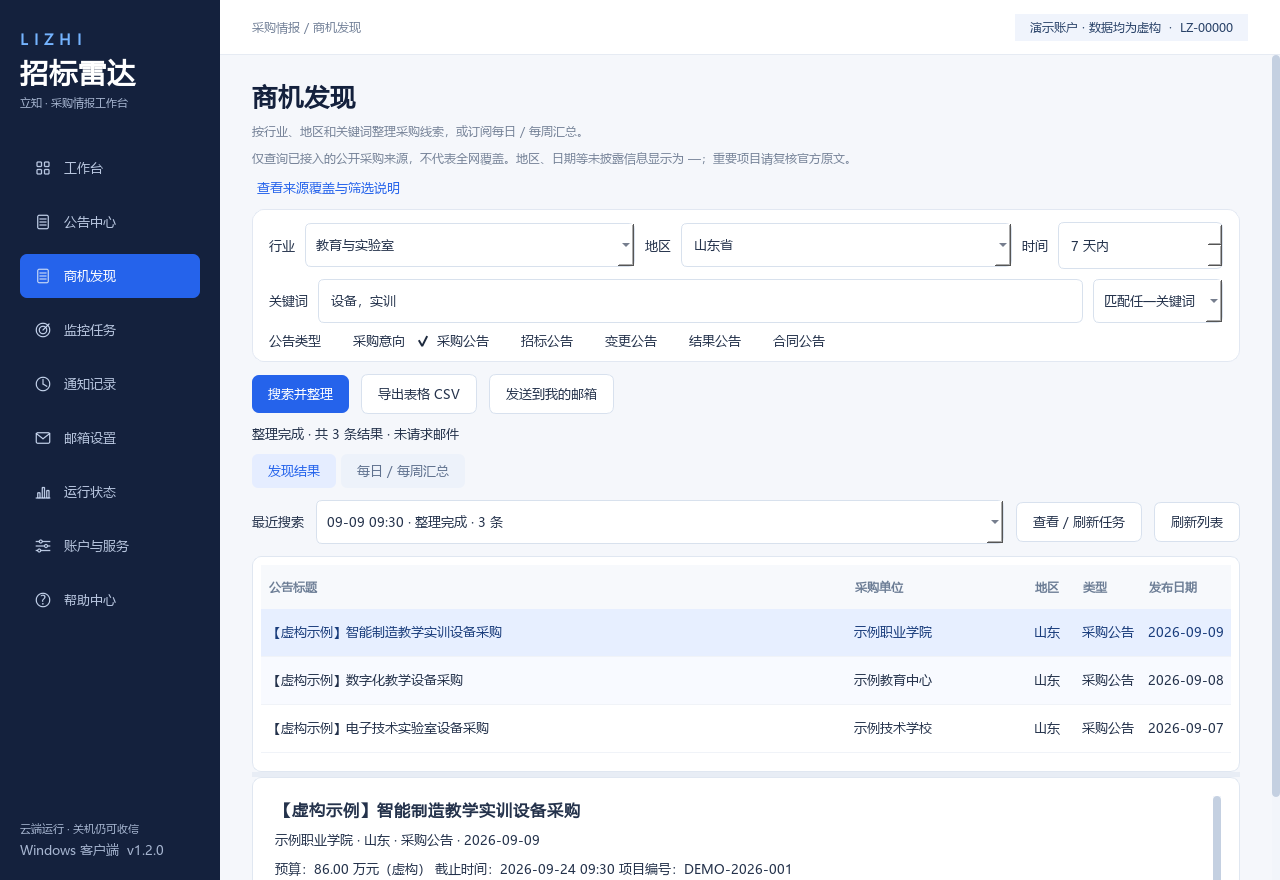This screenshot has width=1280, height=880.
Task: Select row 智能制造教学实训设备采购 in results table
Action: point(746,633)
